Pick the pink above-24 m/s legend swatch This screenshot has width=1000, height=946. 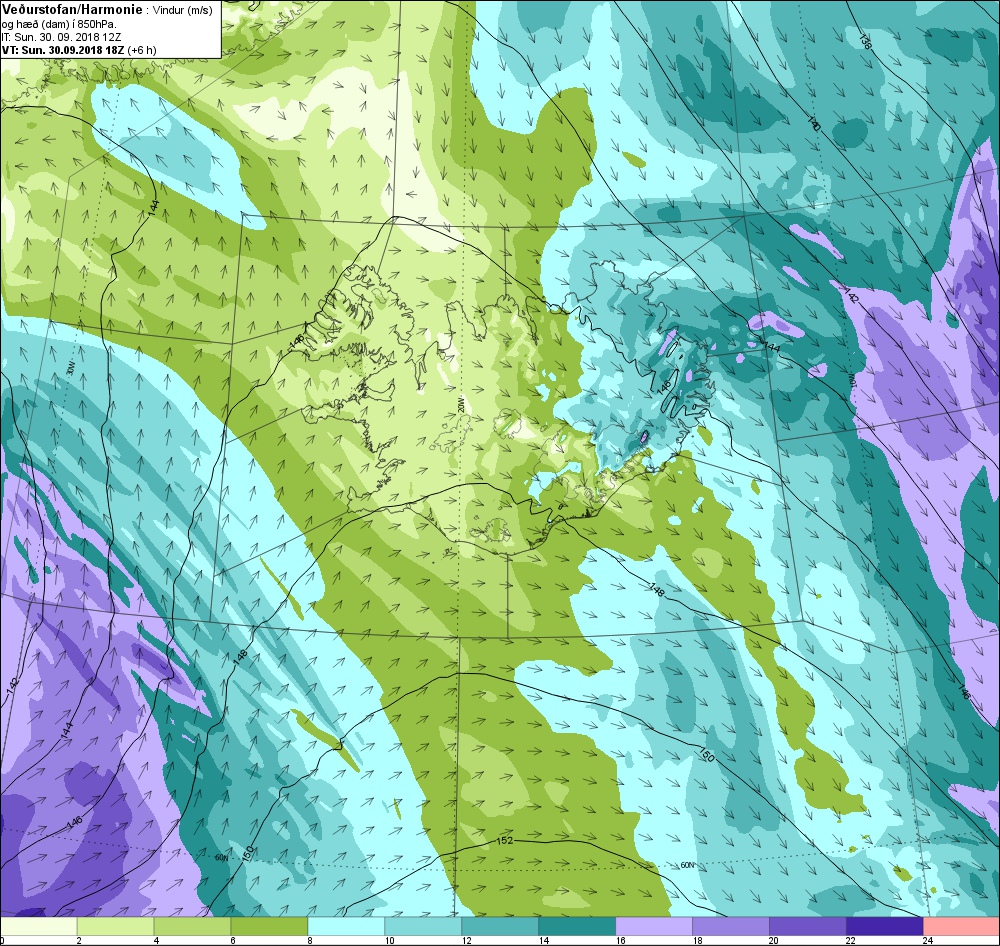tap(962, 925)
